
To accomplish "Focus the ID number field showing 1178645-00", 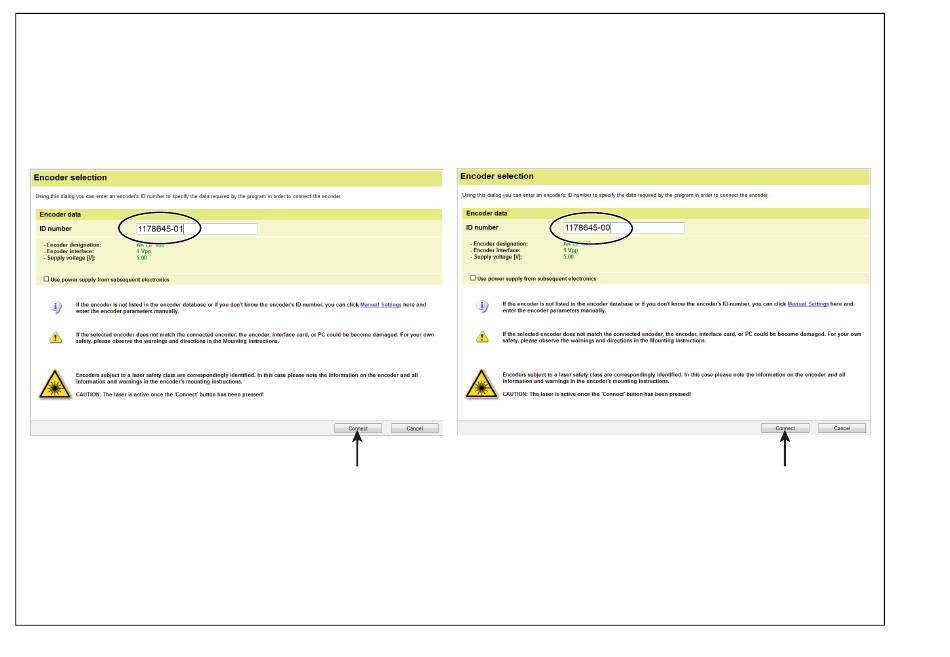I will pos(623,227).
